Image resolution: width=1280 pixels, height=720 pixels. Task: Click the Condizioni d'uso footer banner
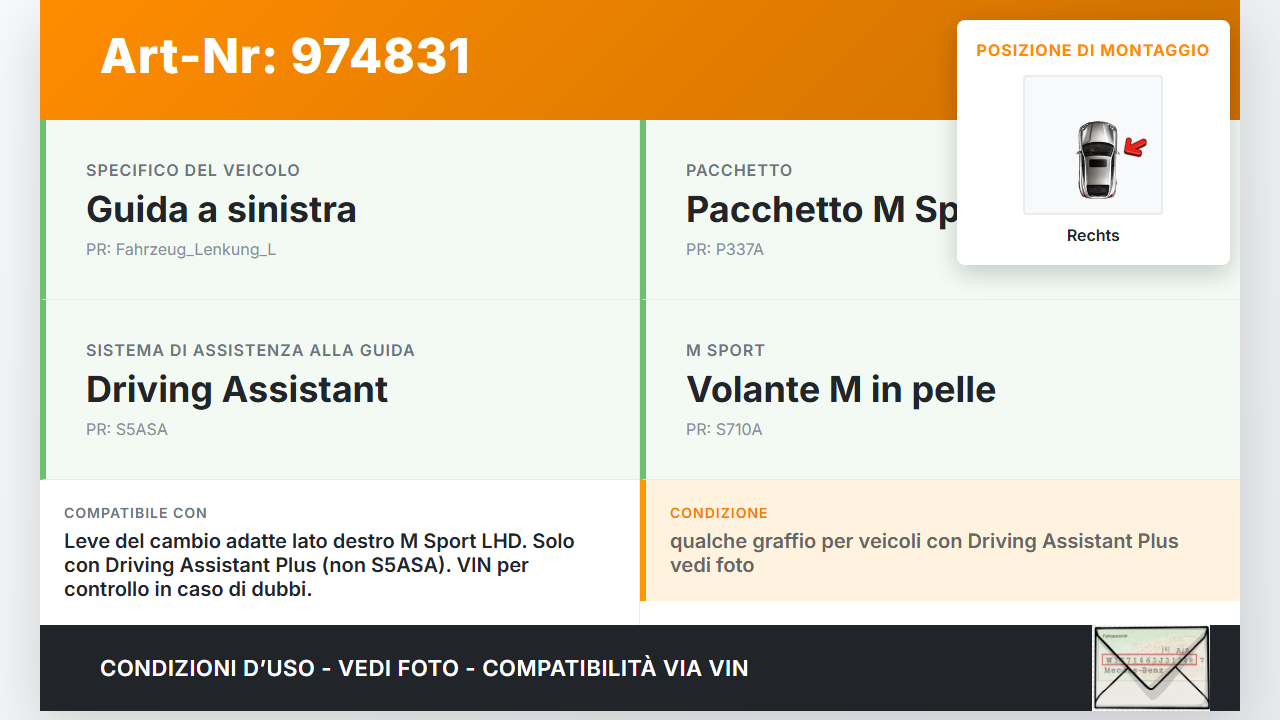[x=424, y=668]
